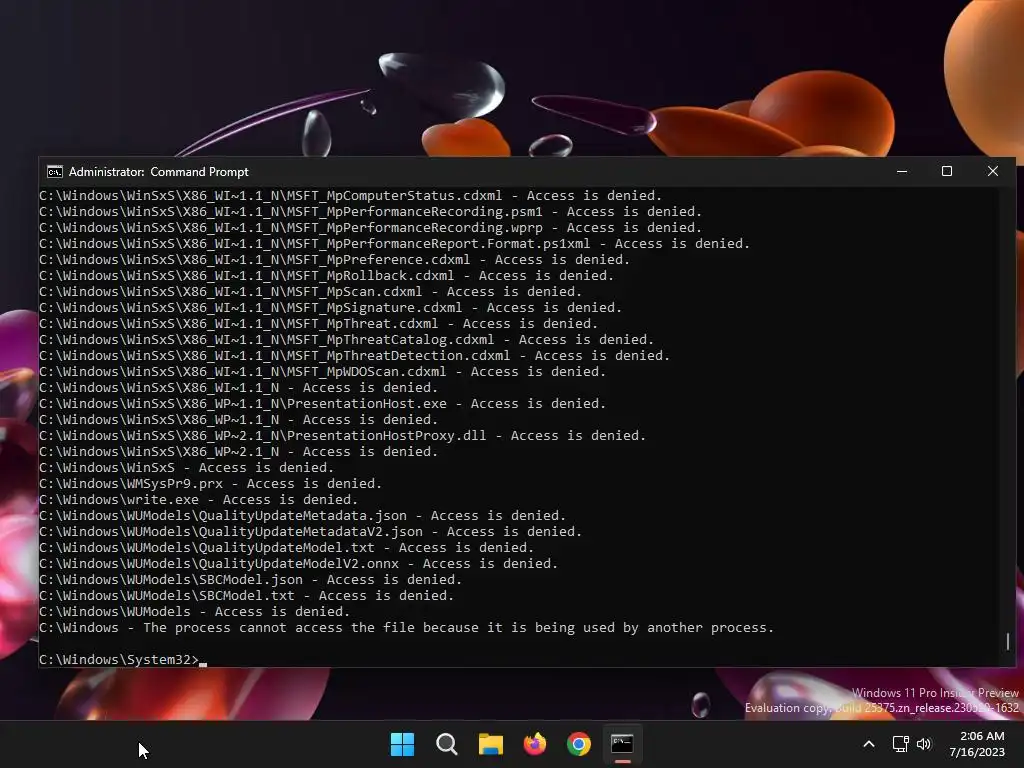Image resolution: width=1024 pixels, height=768 pixels.
Task: Open the Windows Start menu
Action: pos(402,744)
